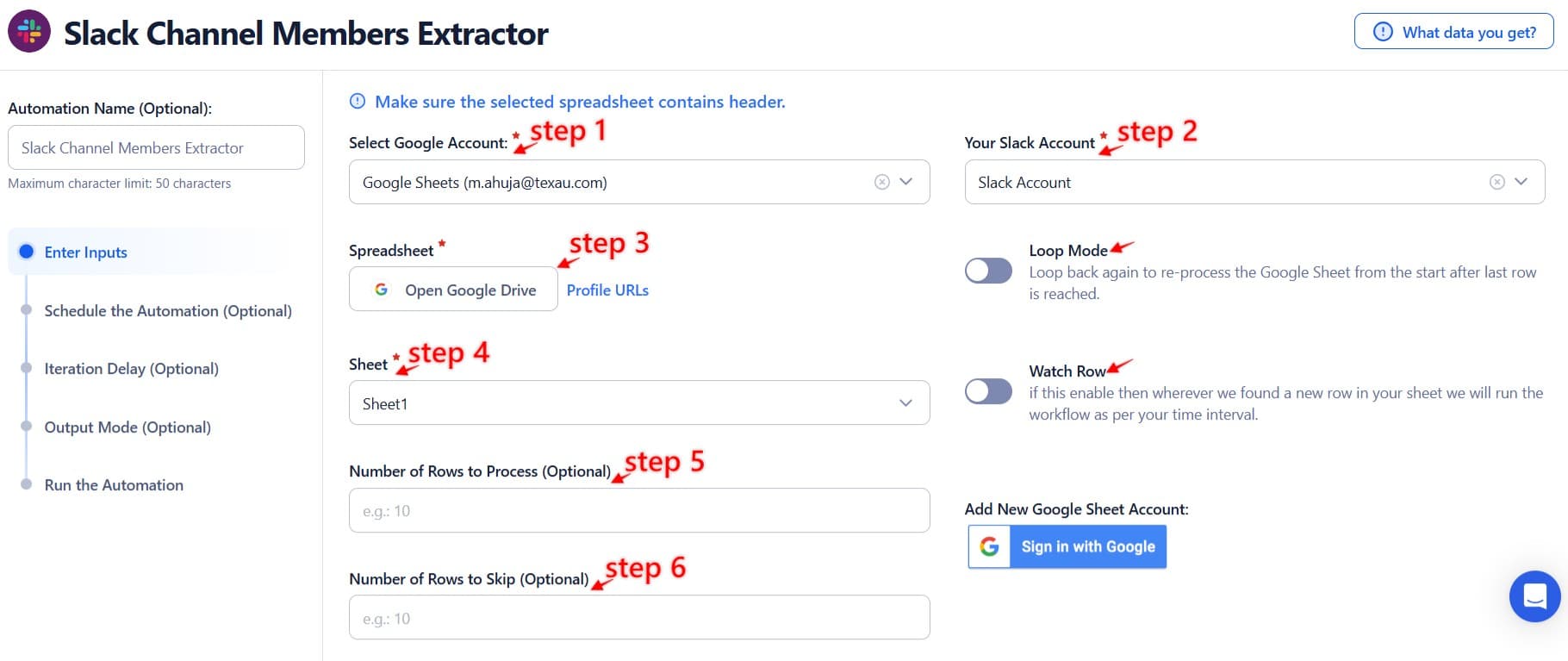
Task: Open the Your Slack Account dropdown
Action: click(x=1521, y=182)
